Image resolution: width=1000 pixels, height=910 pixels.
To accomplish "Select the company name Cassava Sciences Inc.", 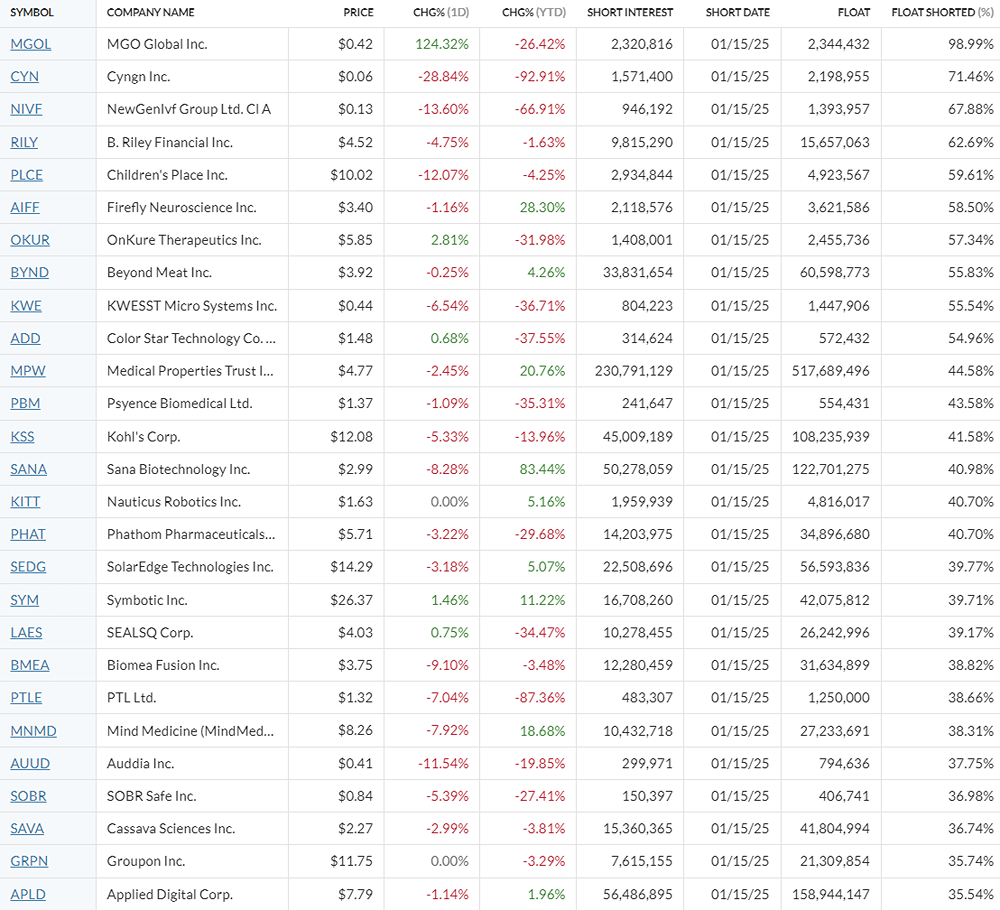I will point(171,828).
